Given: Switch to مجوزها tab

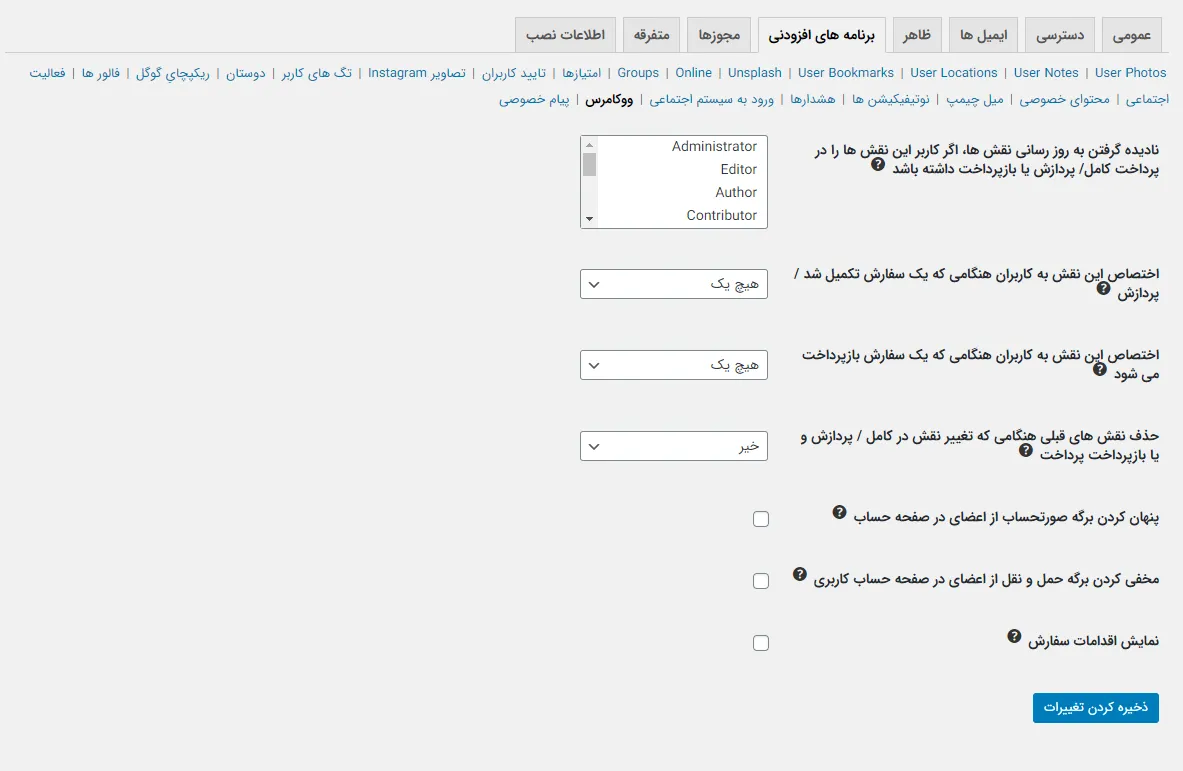Looking at the screenshot, I should [719, 35].
